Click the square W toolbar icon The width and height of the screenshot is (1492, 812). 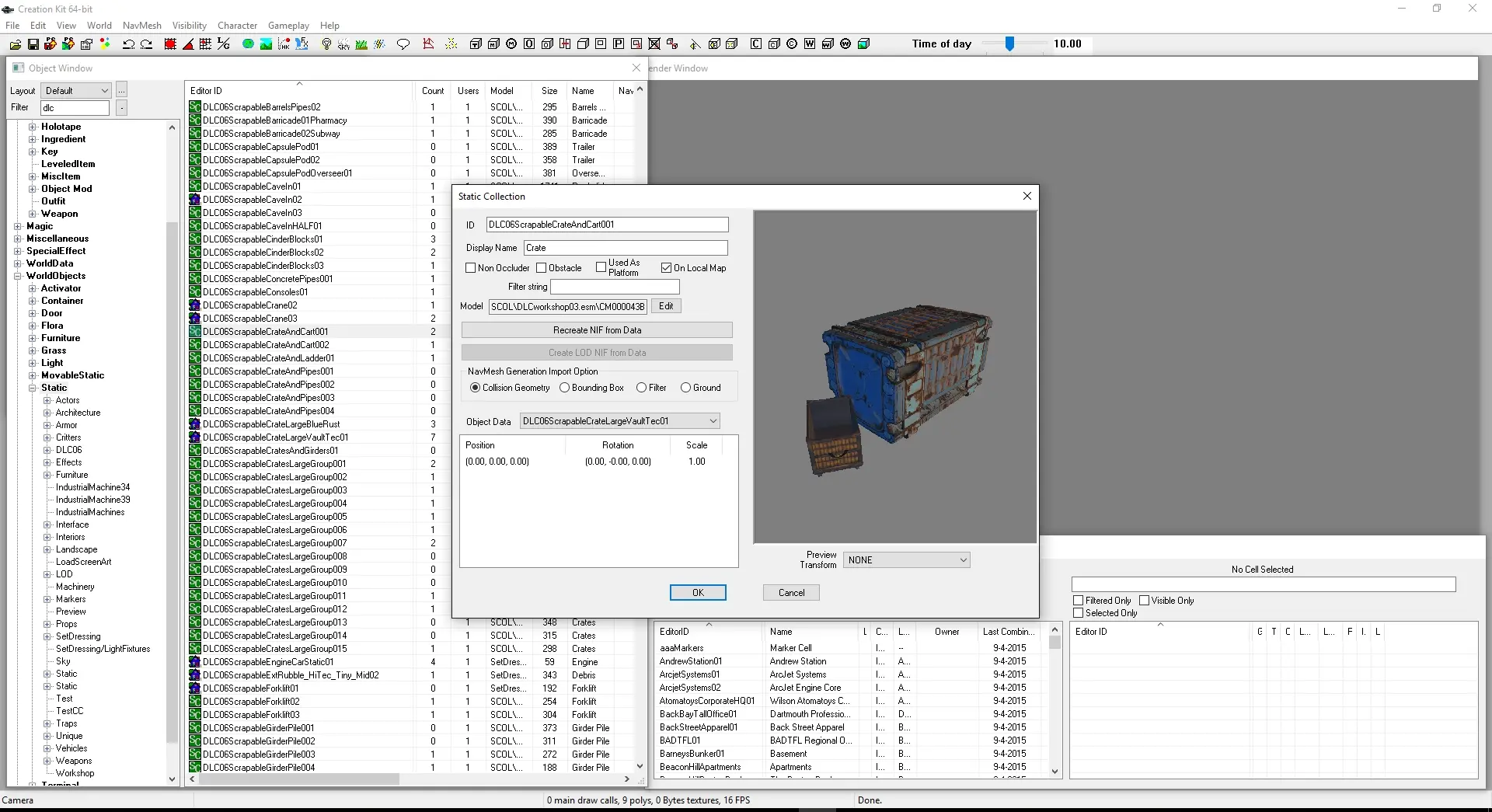tap(810, 44)
